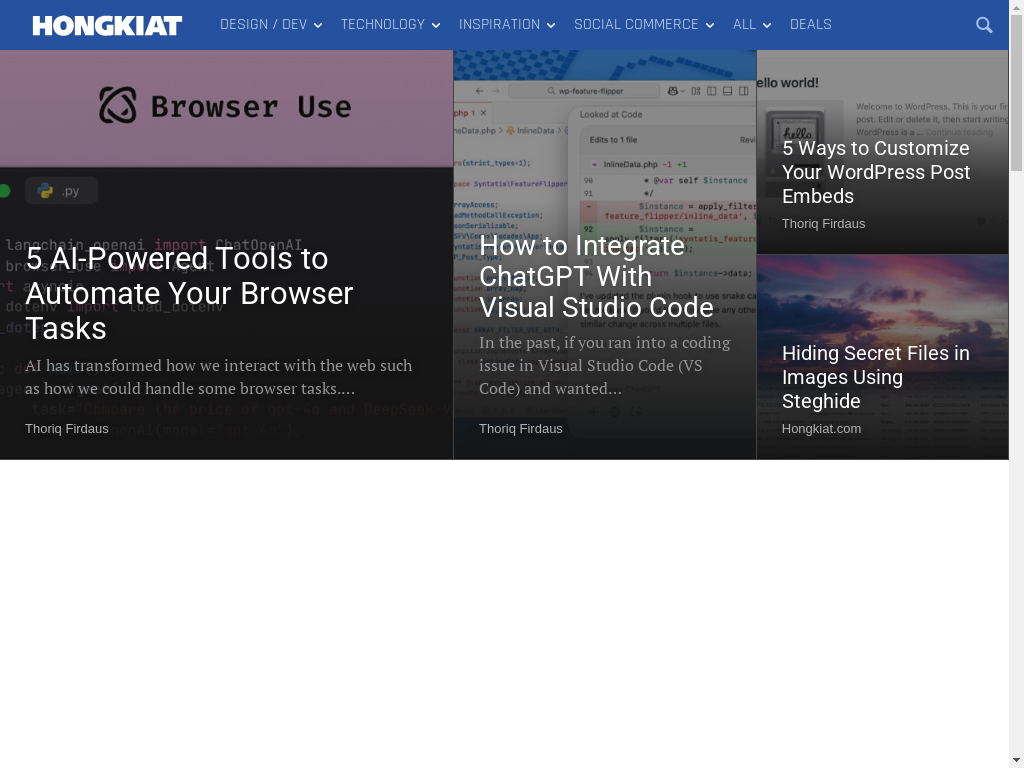1024x768 pixels.
Task: Open the Inspiration menu
Action: point(500,24)
